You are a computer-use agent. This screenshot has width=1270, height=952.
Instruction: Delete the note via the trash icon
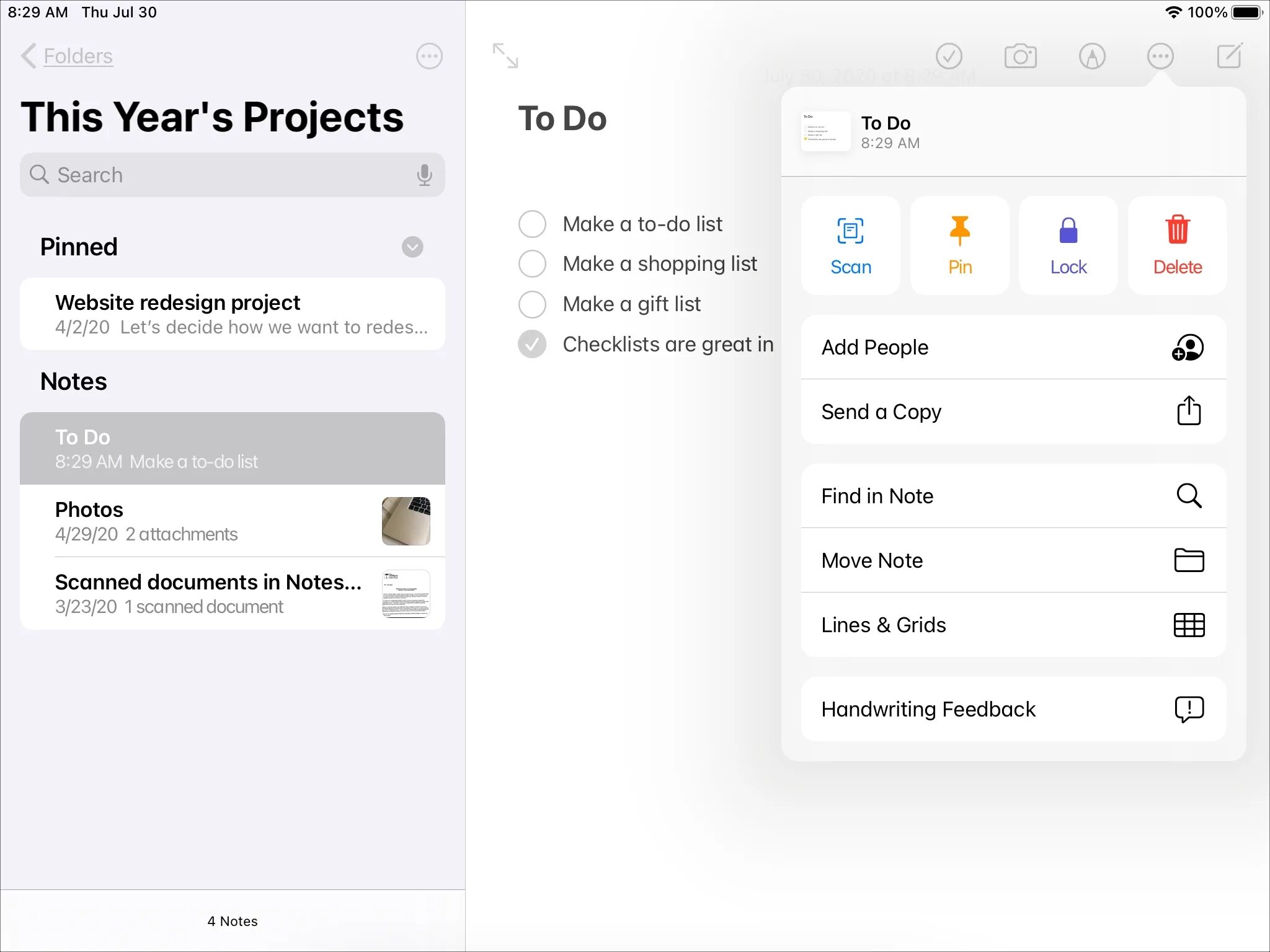click(x=1177, y=245)
